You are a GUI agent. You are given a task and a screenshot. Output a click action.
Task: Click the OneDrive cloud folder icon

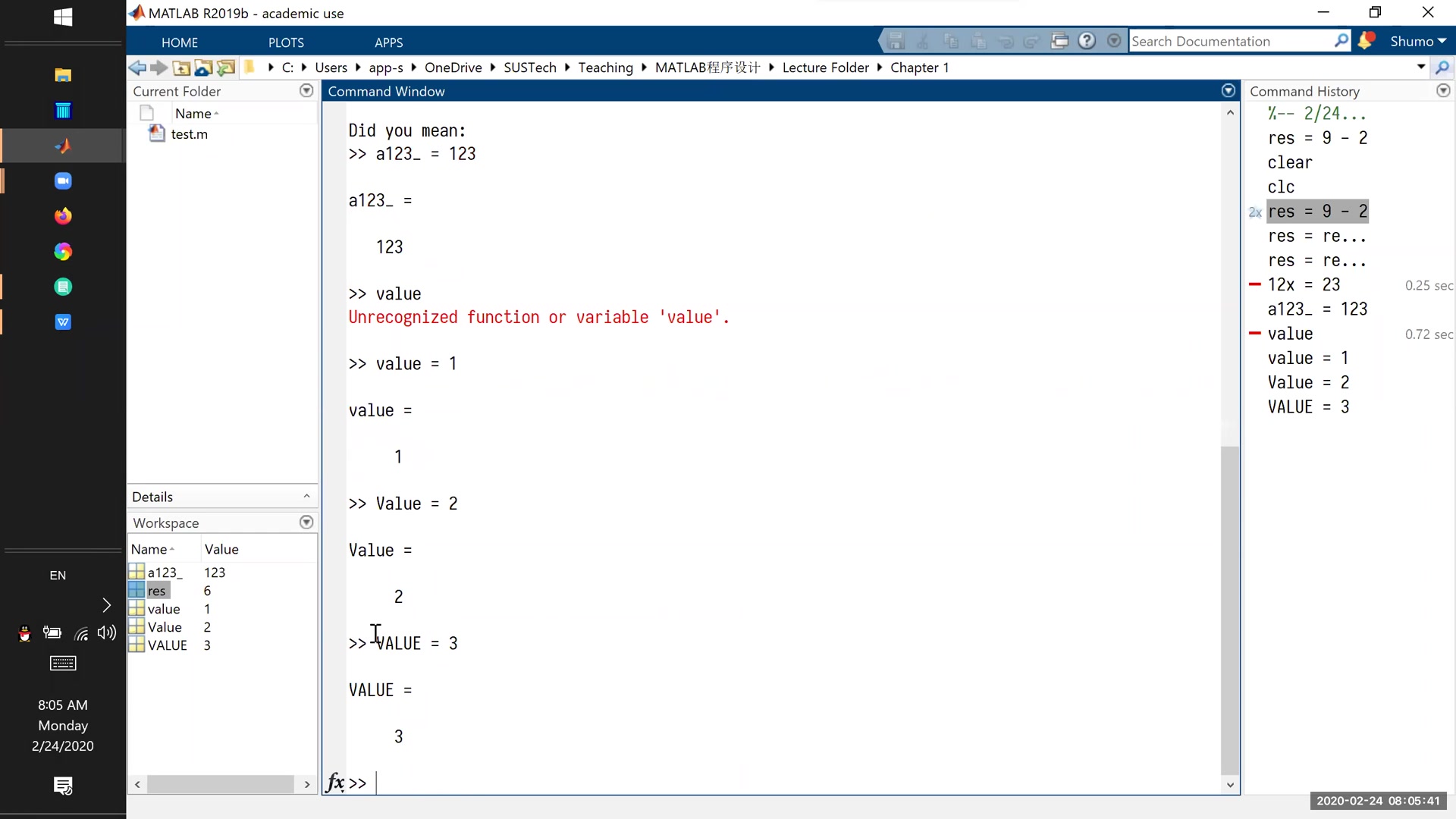point(203,67)
